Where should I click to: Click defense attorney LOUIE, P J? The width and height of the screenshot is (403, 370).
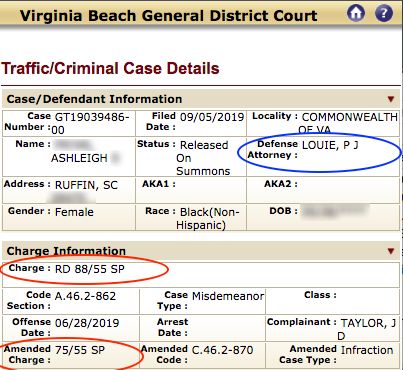[330, 145]
